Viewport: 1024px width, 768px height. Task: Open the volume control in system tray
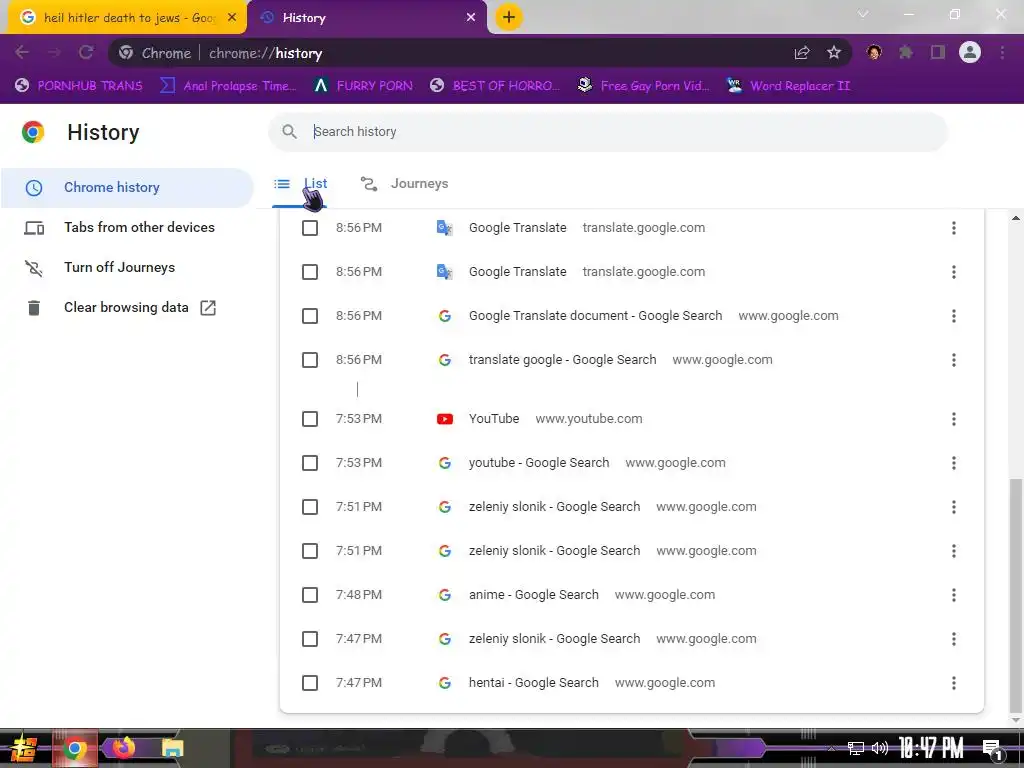pos(880,748)
